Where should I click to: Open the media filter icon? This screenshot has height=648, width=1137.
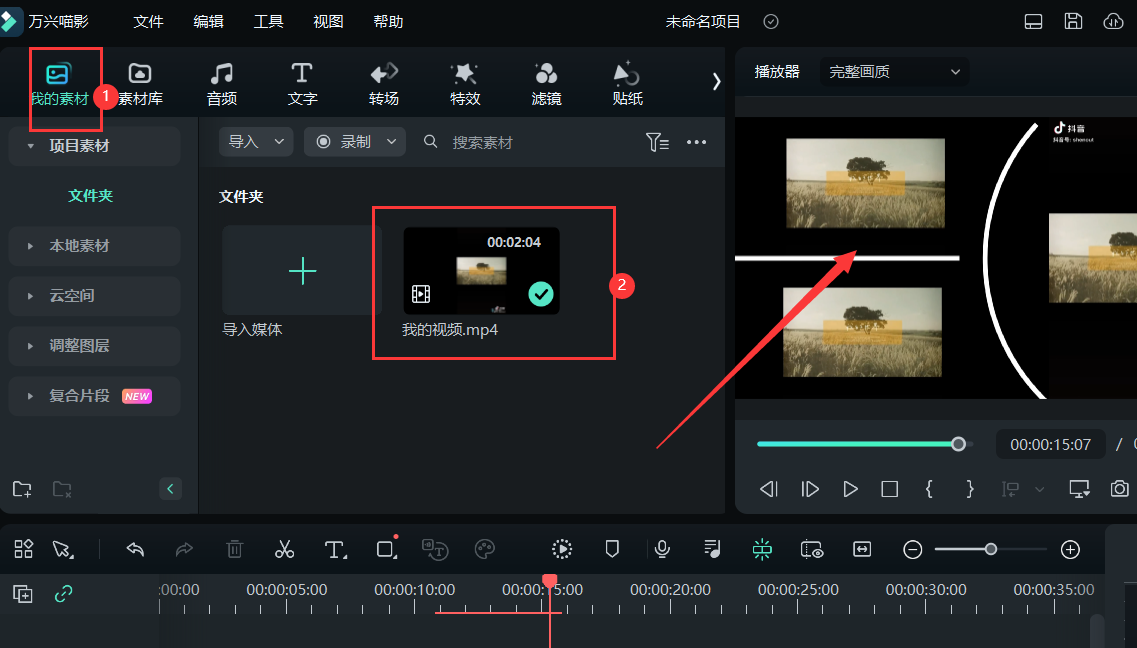coord(657,142)
